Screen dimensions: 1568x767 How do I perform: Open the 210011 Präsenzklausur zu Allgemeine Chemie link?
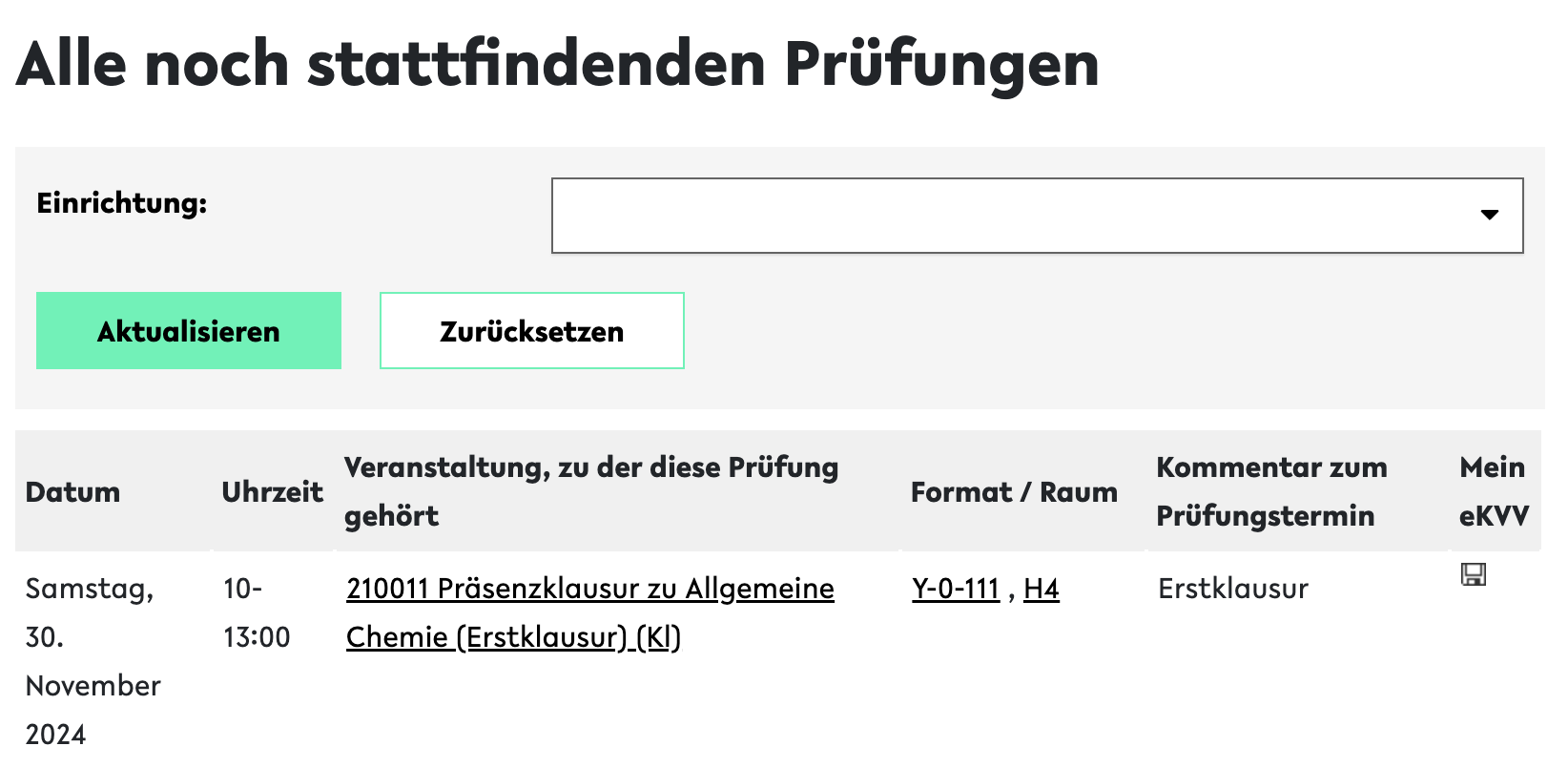pyautogui.click(x=589, y=590)
